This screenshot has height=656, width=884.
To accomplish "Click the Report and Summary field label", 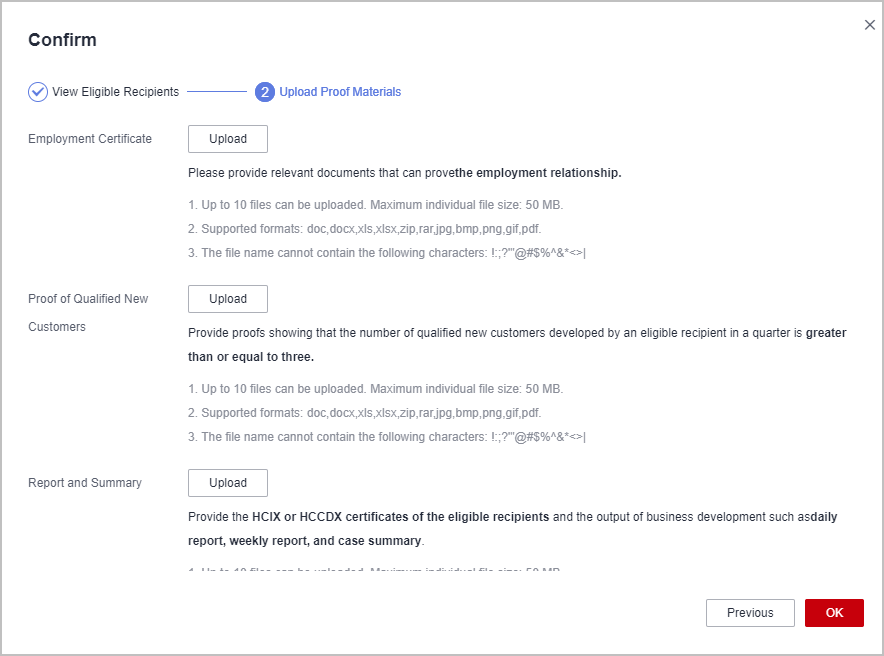I will (85, 483).
